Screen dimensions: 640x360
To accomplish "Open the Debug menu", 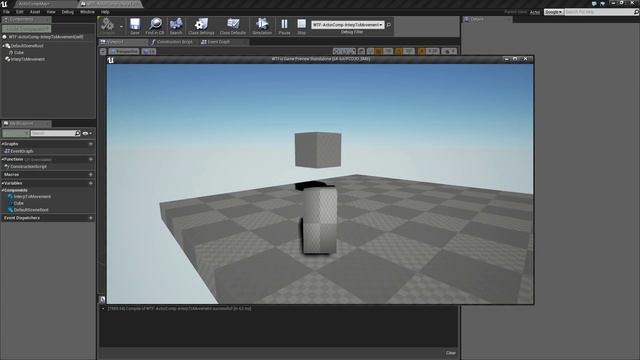I will coord(67,12).
